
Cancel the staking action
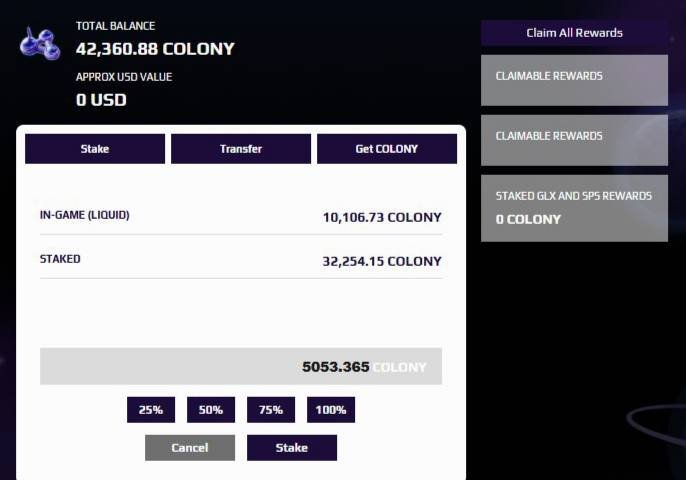(190, 448)
